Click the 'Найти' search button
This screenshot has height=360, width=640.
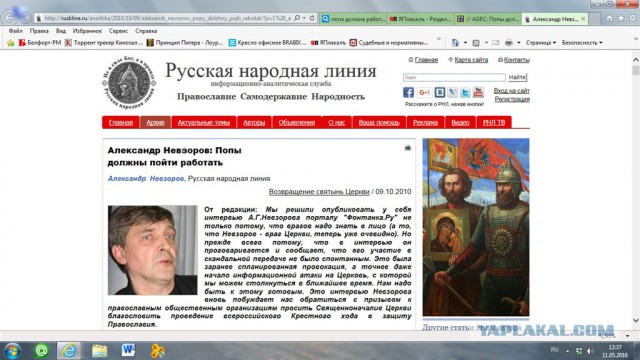coord(517,77)
